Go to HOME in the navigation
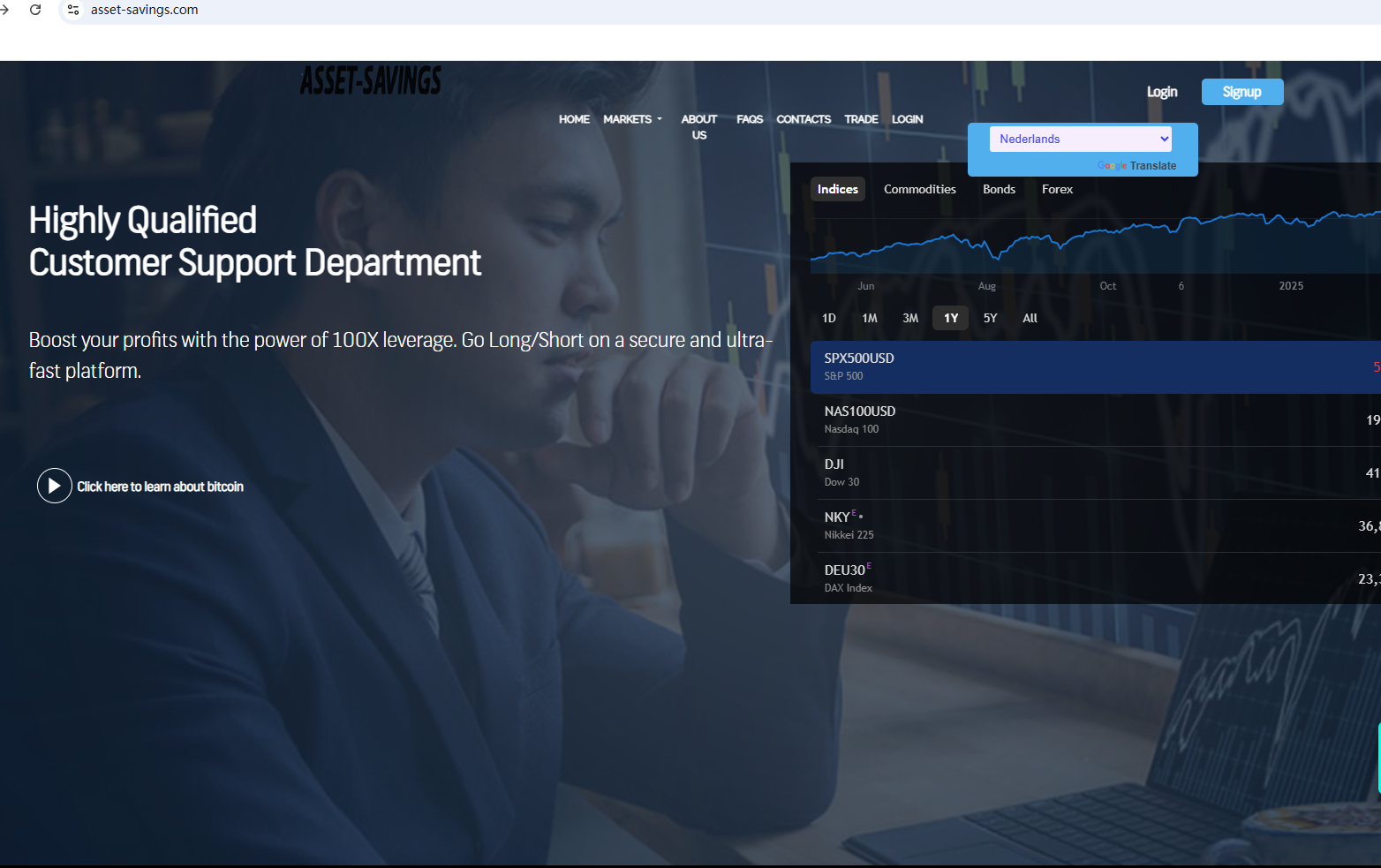The height and width of the screenshot is (868, 1381). (x=574, y=119)
